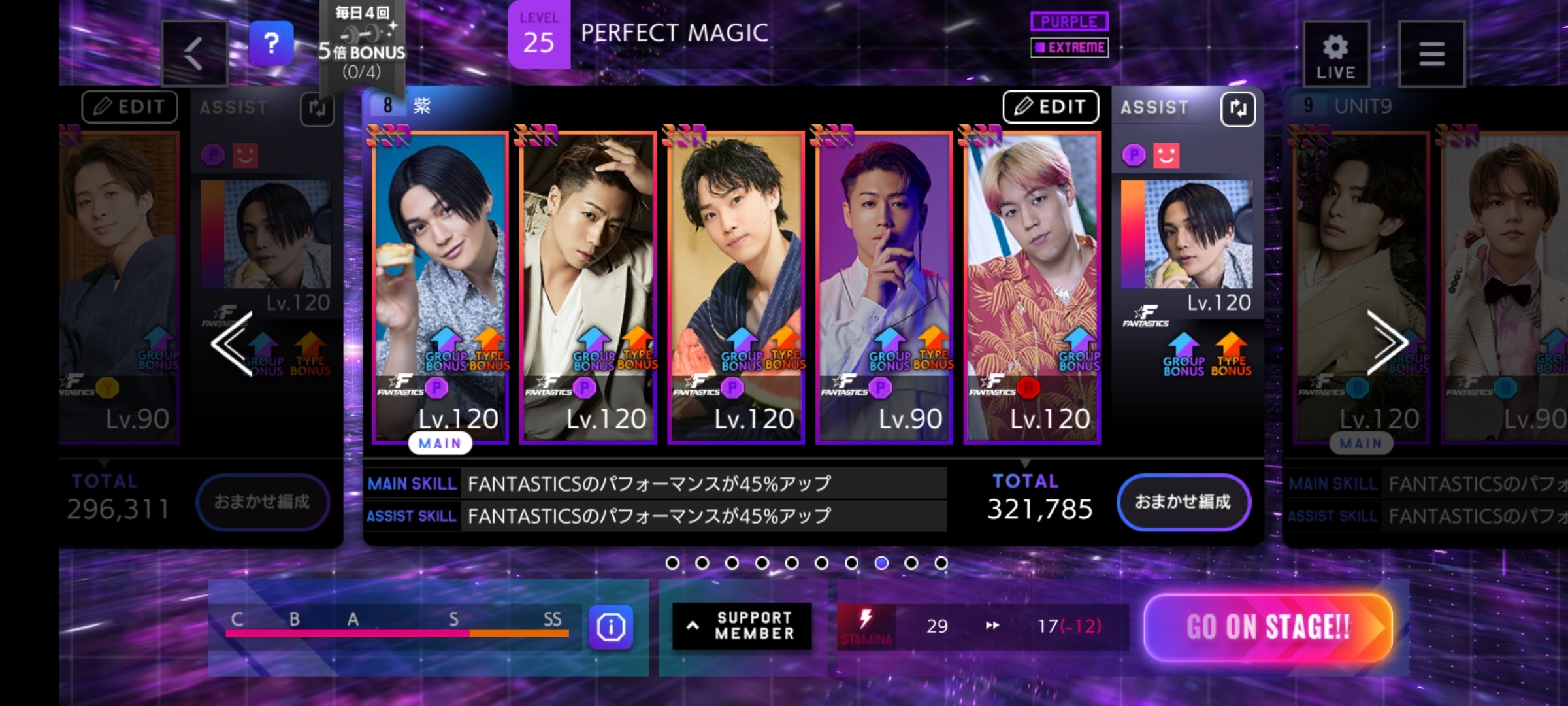The width and height of the screenshot is (1568, 706).
Task: Select the EXTREME difficulty tag
Action: point(1070,47)
